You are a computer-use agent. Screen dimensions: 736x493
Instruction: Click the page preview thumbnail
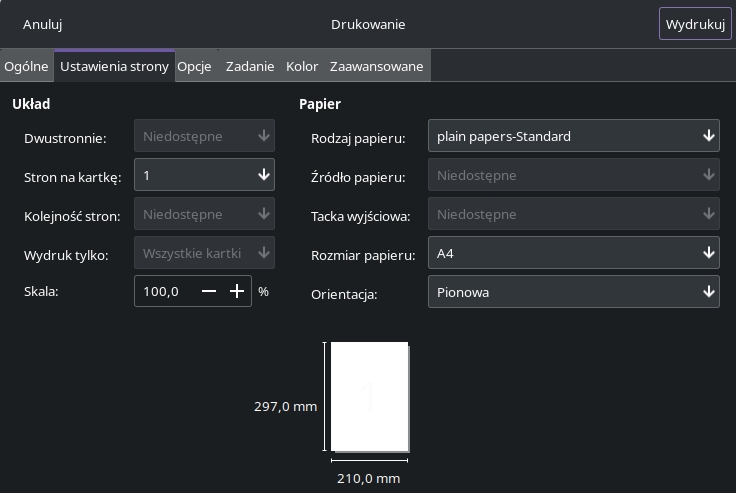[370, 397]
